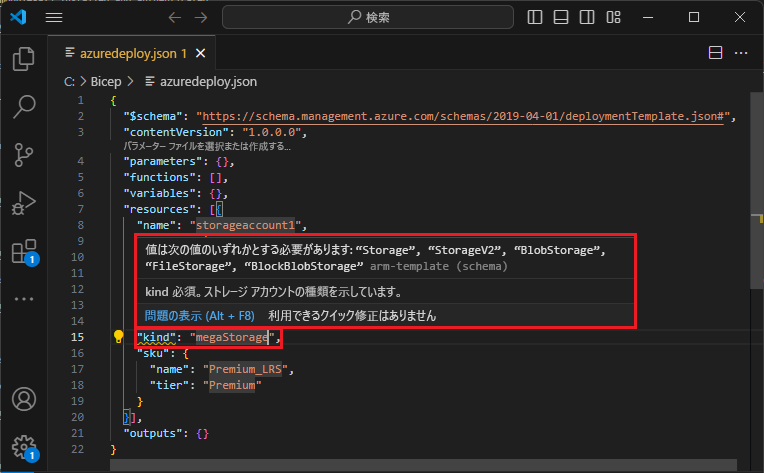Click the 問題の表示 (Alt + F8) link
Image resolution: width=764 pixels, height=473 pixels.
[x=199, y=316]
